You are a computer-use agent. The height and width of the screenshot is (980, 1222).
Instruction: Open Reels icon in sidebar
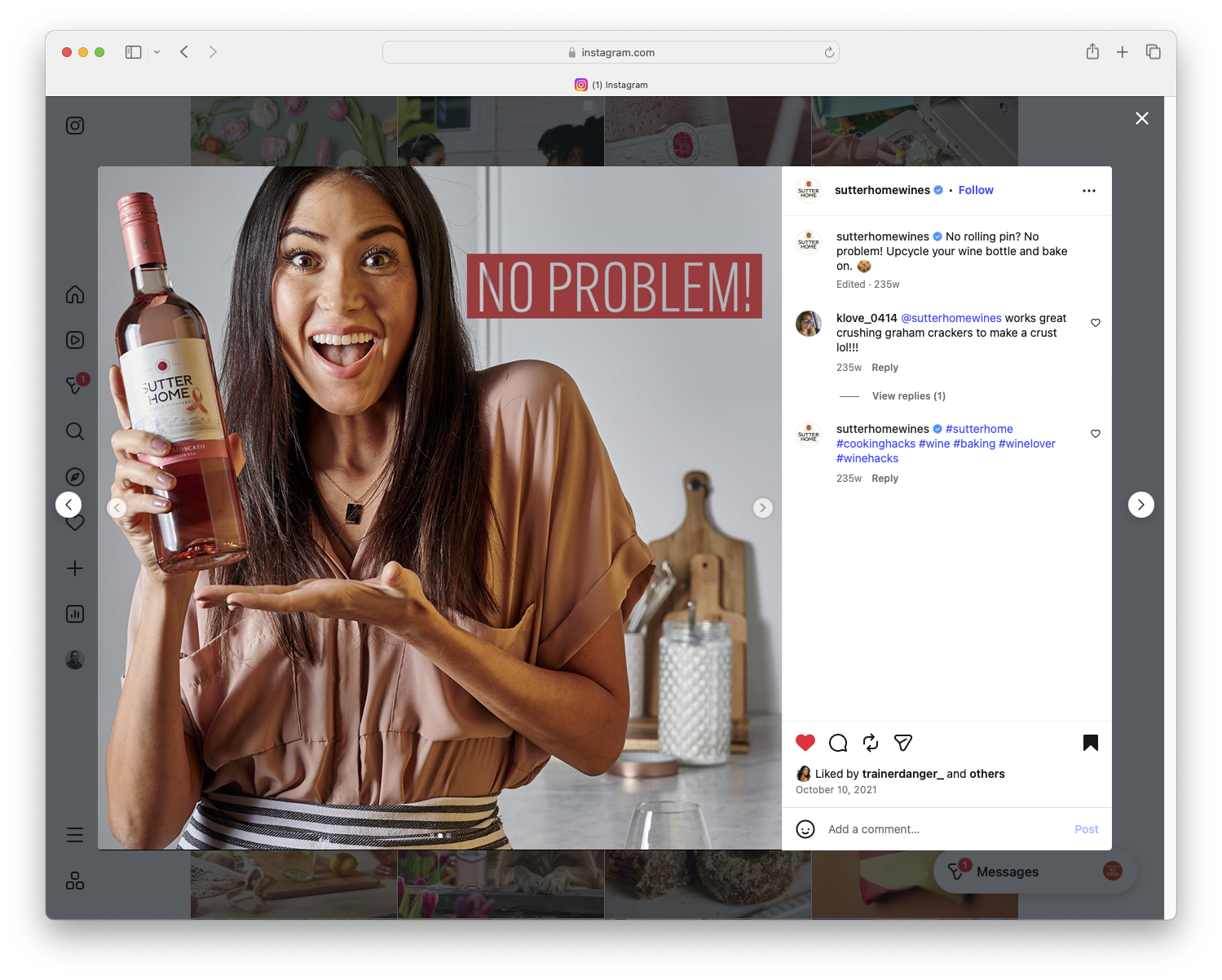pyautogui.click(x=75, y=340)
